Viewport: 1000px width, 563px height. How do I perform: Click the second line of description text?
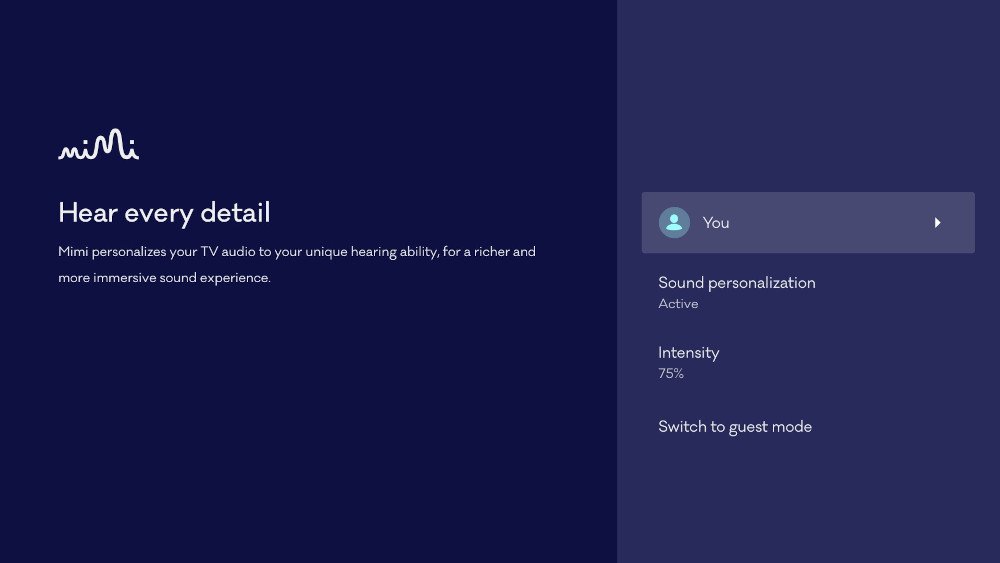164,278
